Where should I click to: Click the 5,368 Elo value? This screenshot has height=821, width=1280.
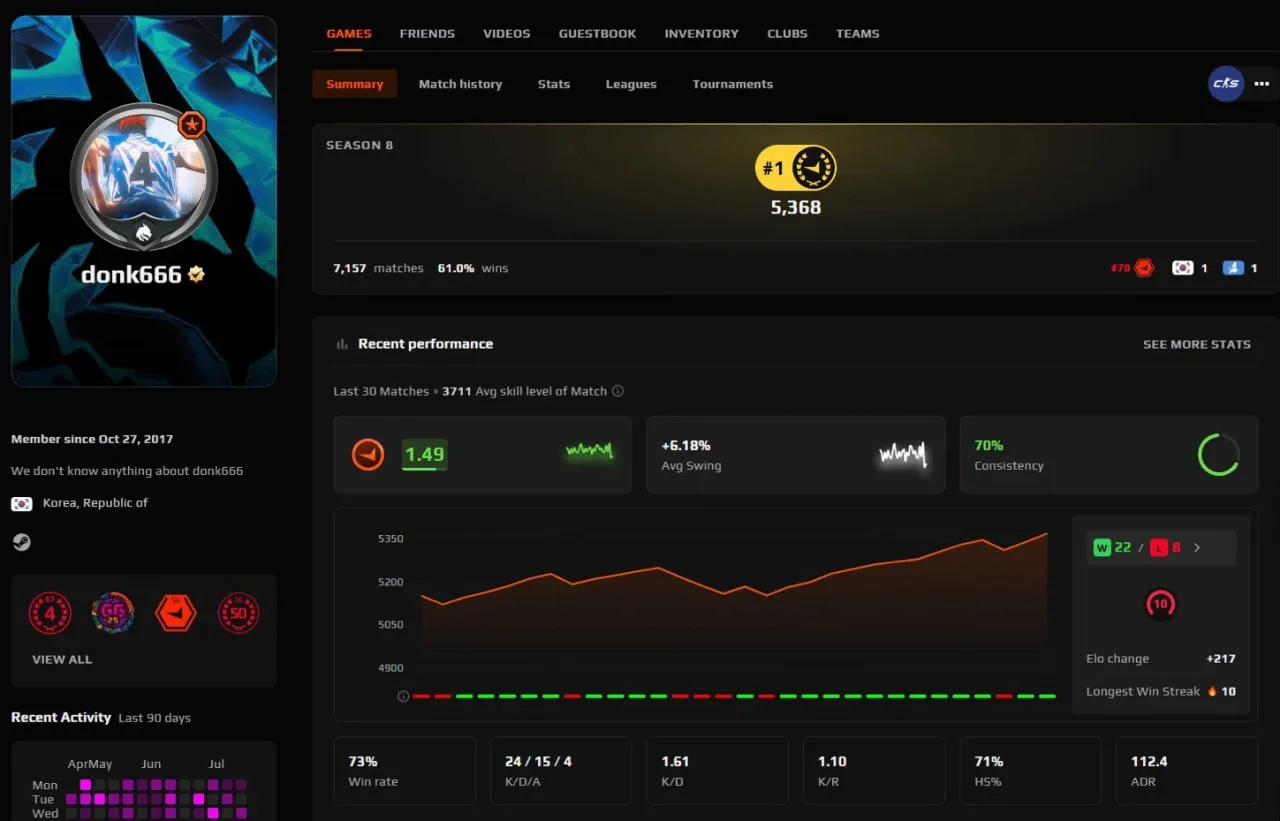[x=796, y=208]
